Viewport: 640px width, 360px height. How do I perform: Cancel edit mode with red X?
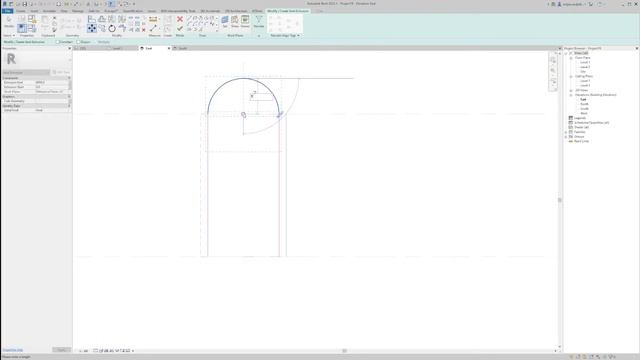point(180,19)
